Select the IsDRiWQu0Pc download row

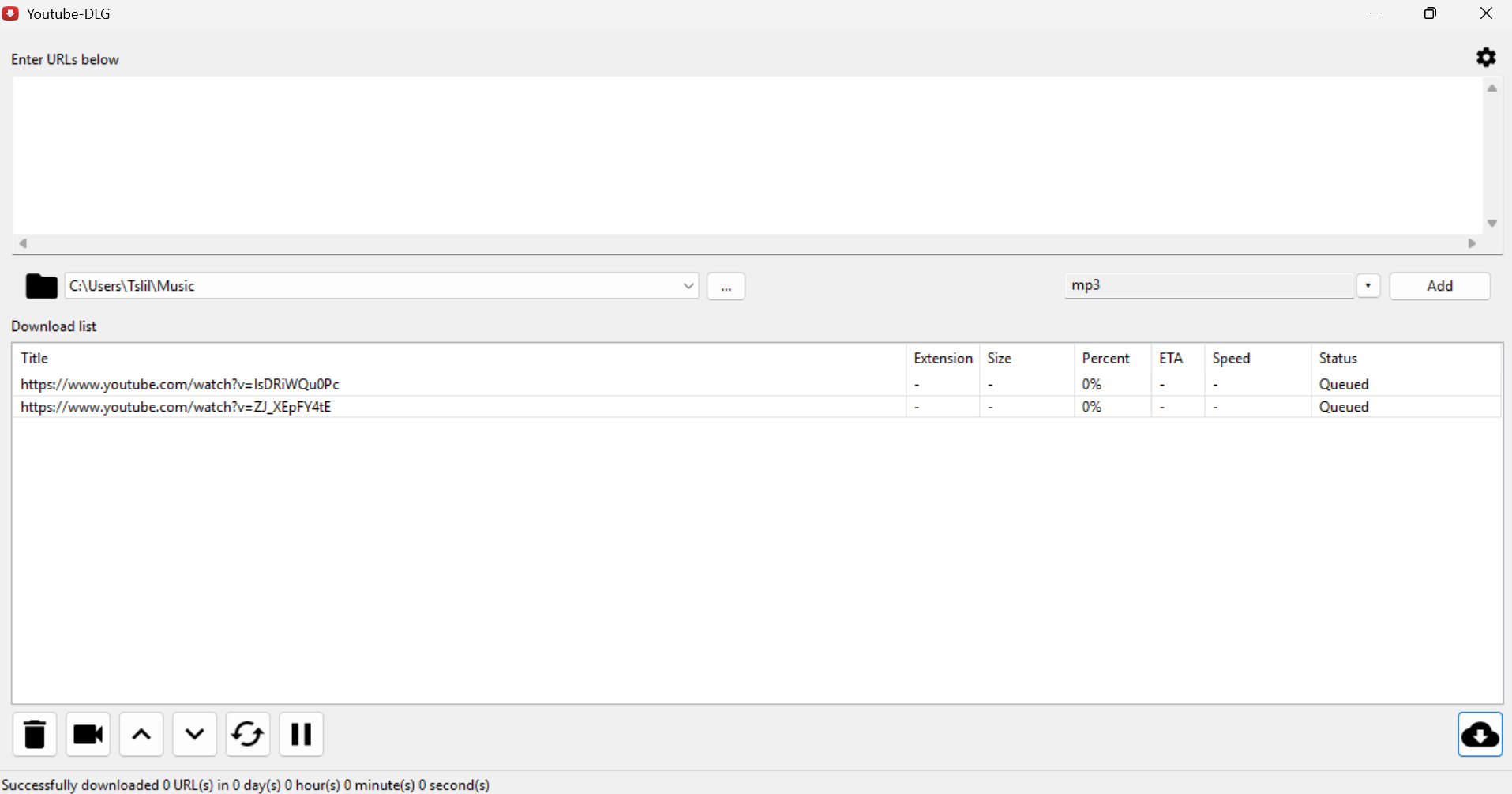coord(756,384)
